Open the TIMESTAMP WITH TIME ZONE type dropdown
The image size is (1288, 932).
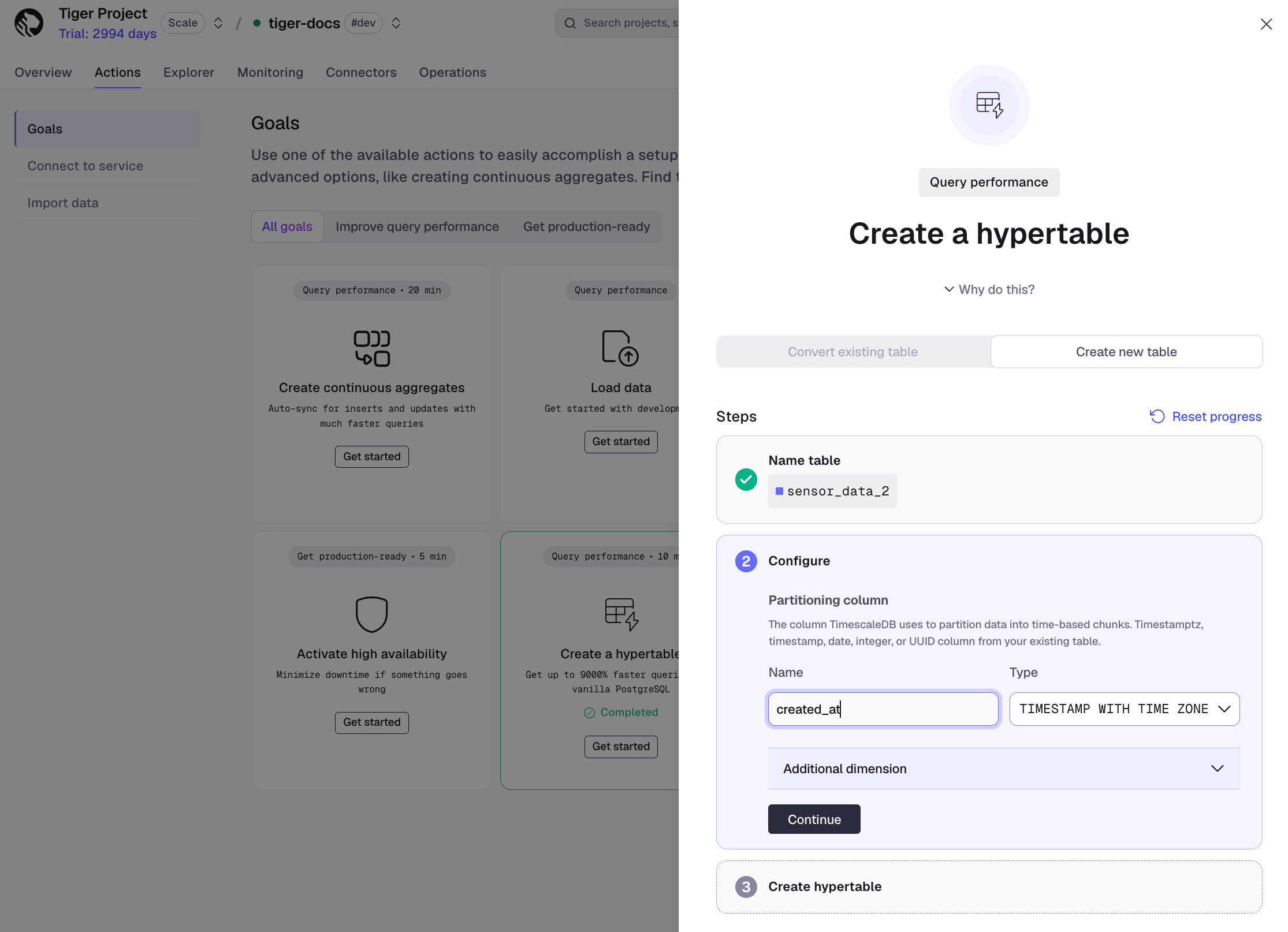[x=1125, y=709]
